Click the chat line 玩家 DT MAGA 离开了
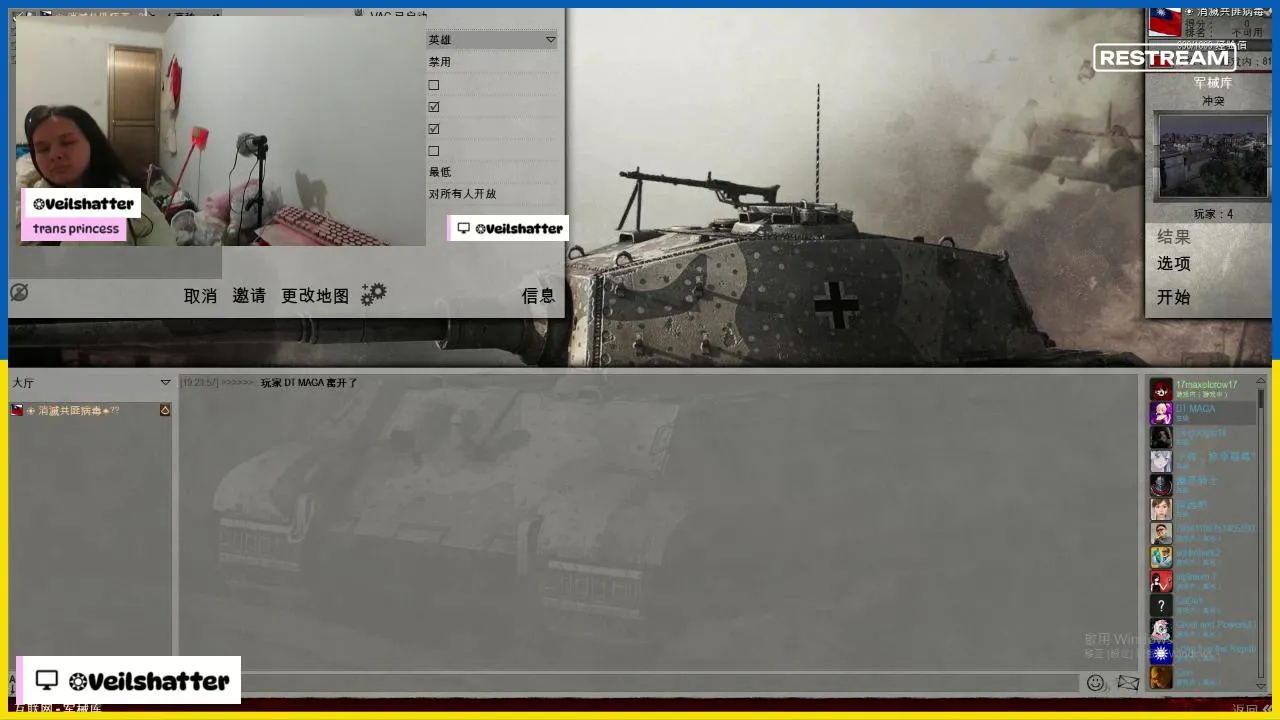The image size is (1280, 720). [x=309, y=383]
